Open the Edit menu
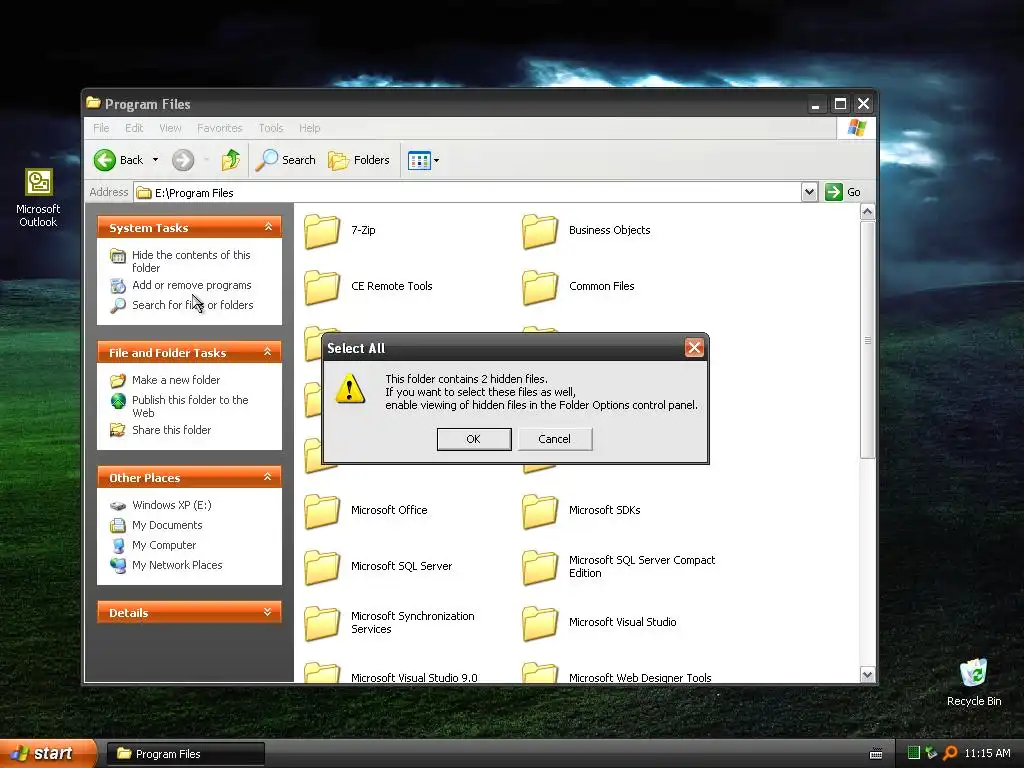The width and height of the screenshot is (1024, 768). tap(134, 128)
